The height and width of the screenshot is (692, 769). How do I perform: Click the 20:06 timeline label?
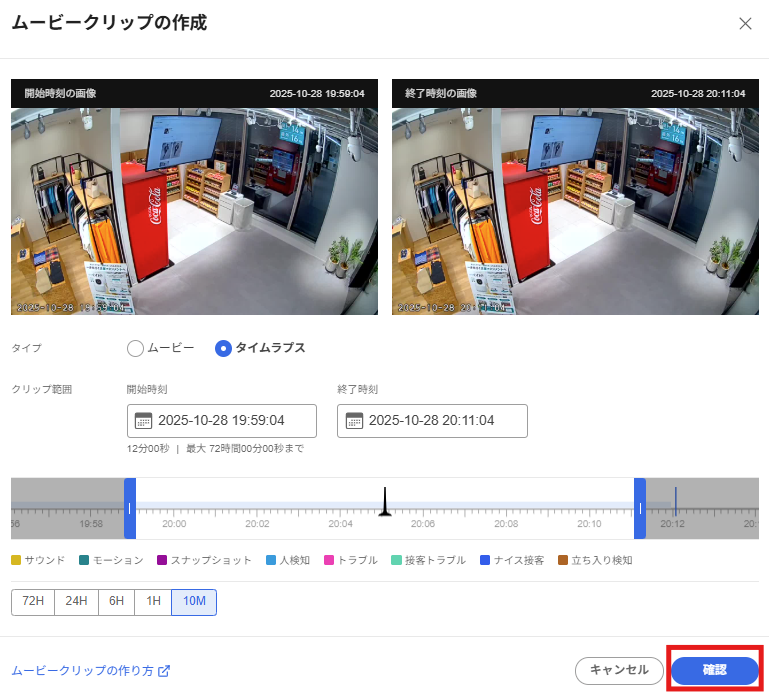point(423,524)
